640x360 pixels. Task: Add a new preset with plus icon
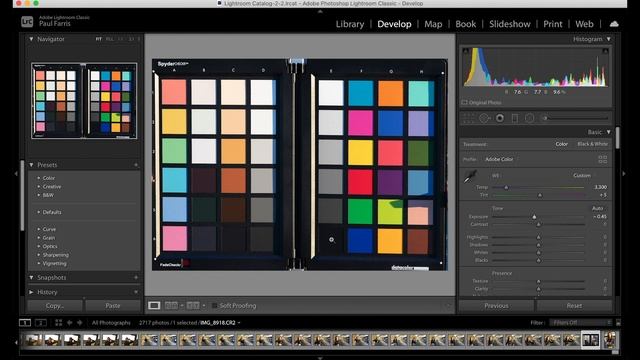click(x=136, y=165)
